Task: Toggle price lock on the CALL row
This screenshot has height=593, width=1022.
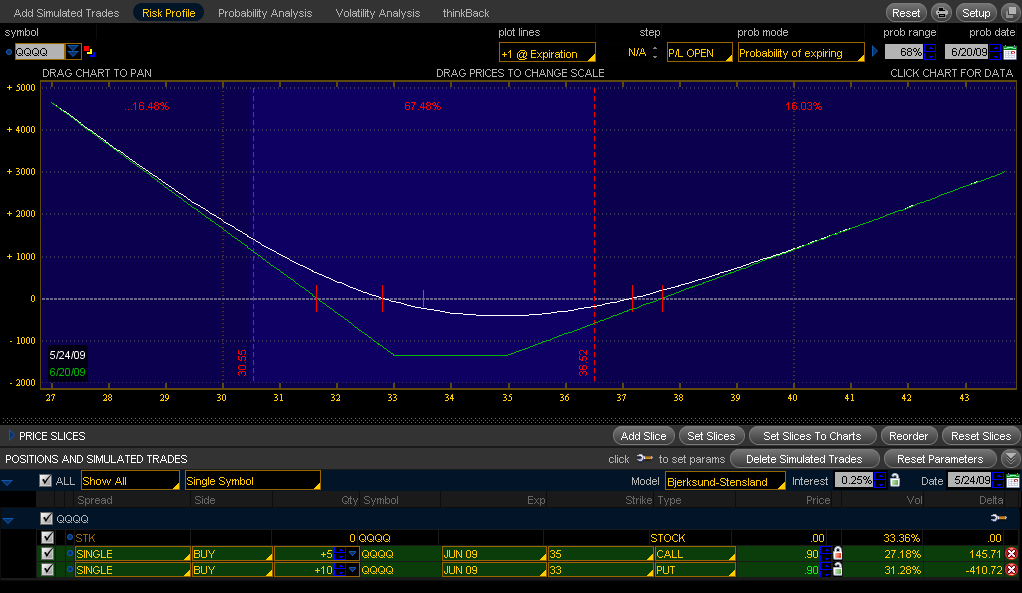Action: point(837,554)
